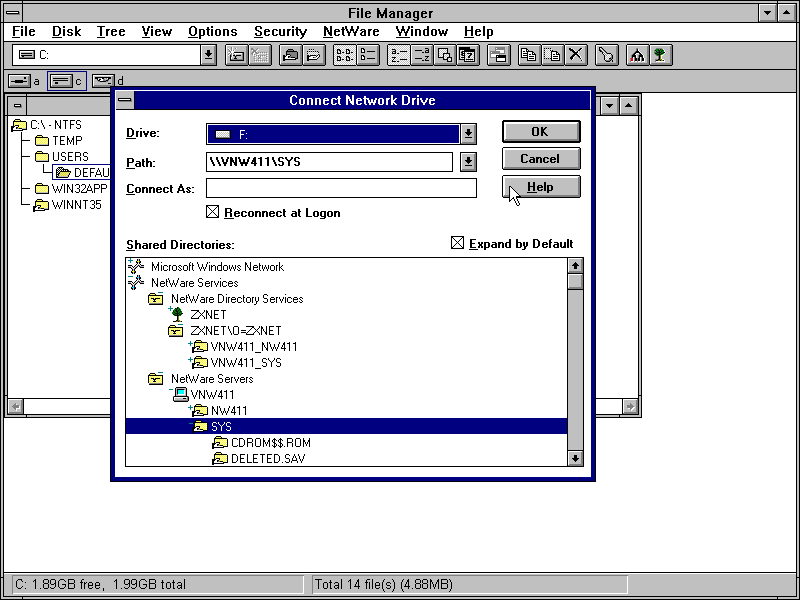Select the highlighted SYS volume row
The height and width of the screenshot is (600, 800).
coord(346,427)
